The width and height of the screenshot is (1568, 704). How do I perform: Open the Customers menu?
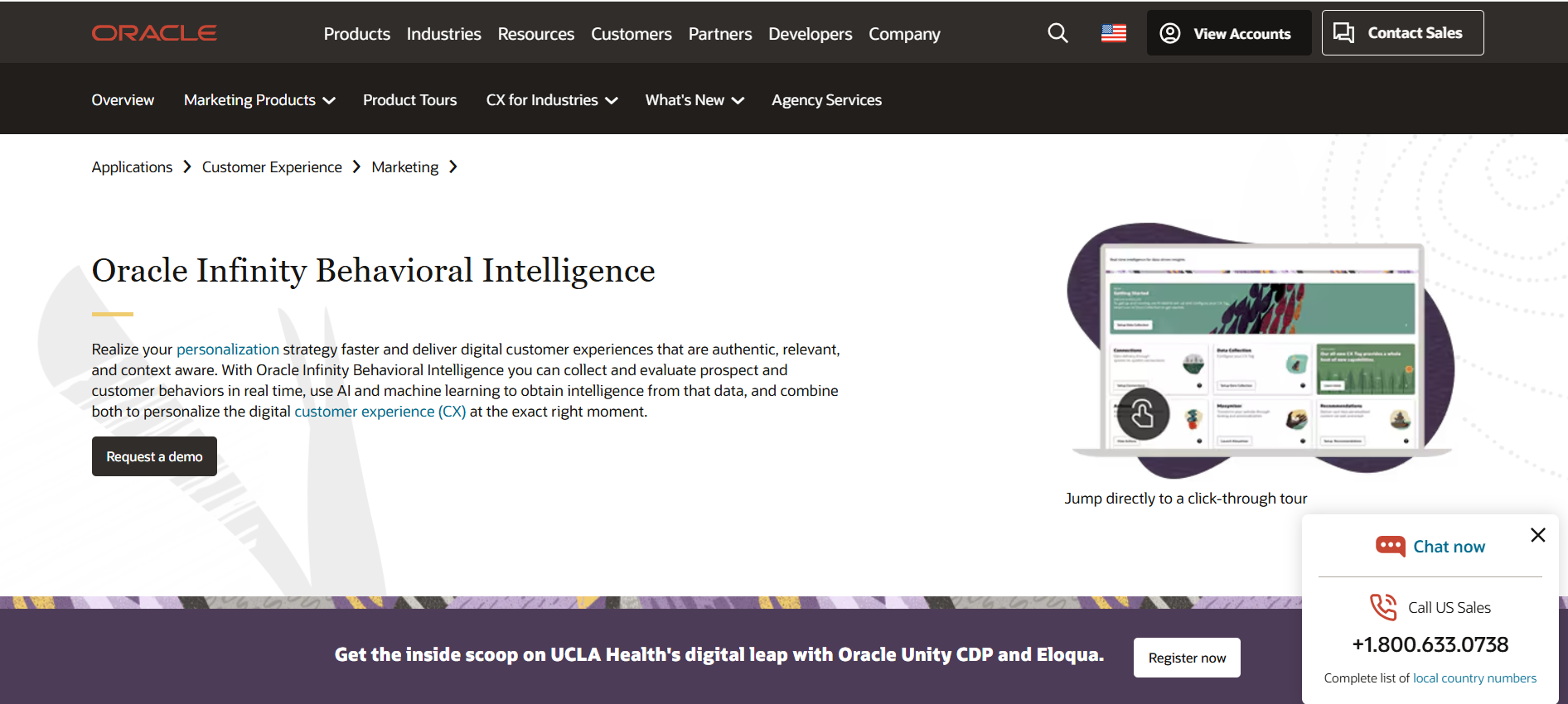[631, 34]
